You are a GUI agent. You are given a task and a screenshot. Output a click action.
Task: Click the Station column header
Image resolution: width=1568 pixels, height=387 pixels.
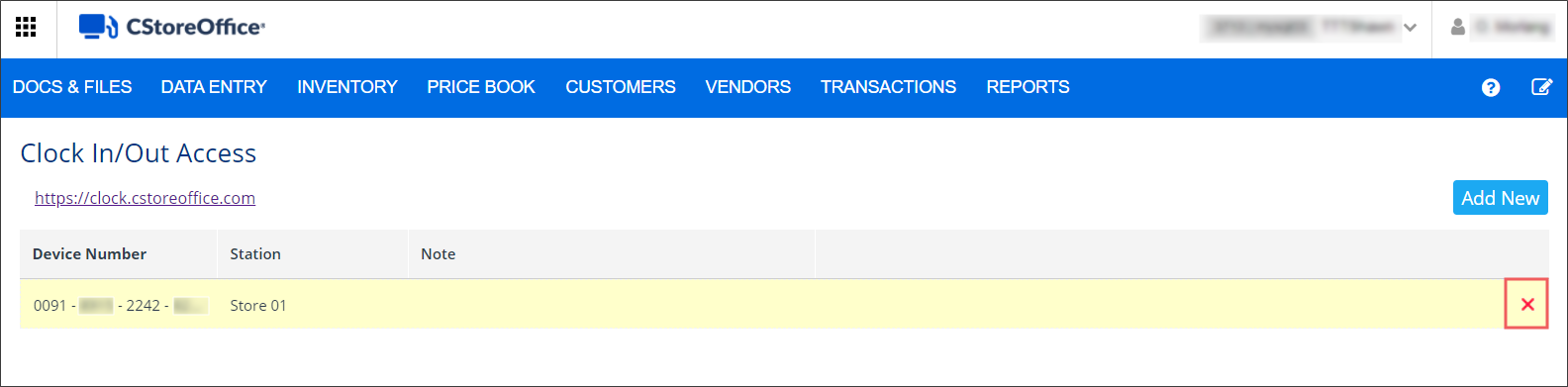pos(255,254)
